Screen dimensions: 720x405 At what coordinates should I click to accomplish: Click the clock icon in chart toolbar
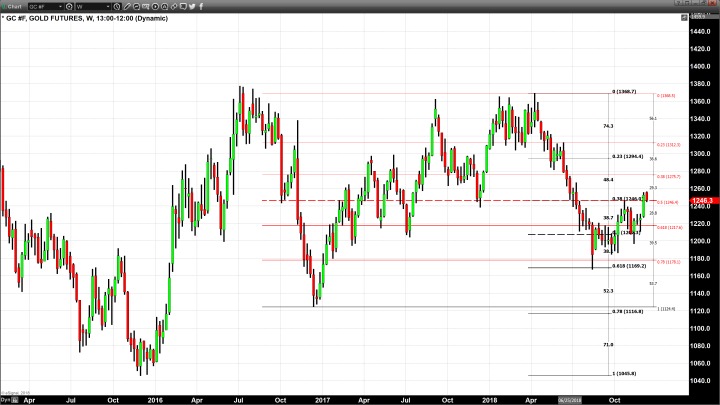[117, 6]
